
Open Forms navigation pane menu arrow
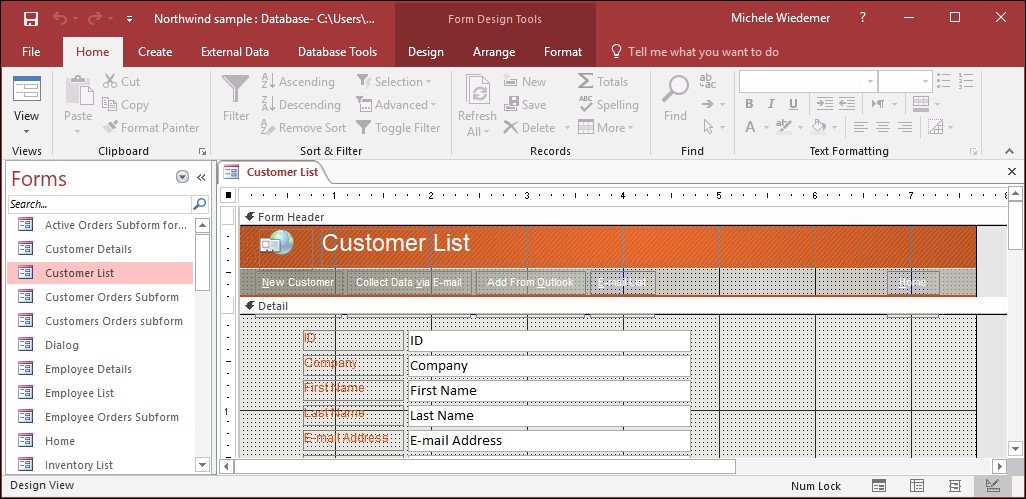click(183, 177)
